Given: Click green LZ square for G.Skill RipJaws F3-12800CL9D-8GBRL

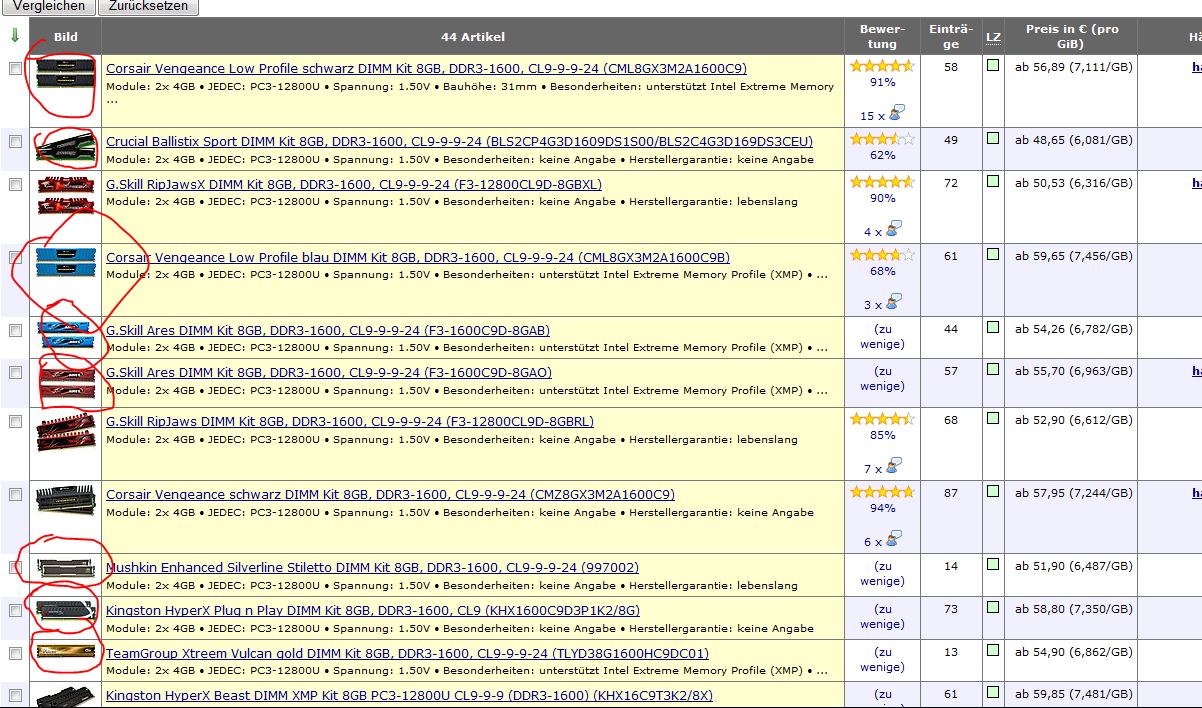Looking at the screenshot, I should pos(993,419).
